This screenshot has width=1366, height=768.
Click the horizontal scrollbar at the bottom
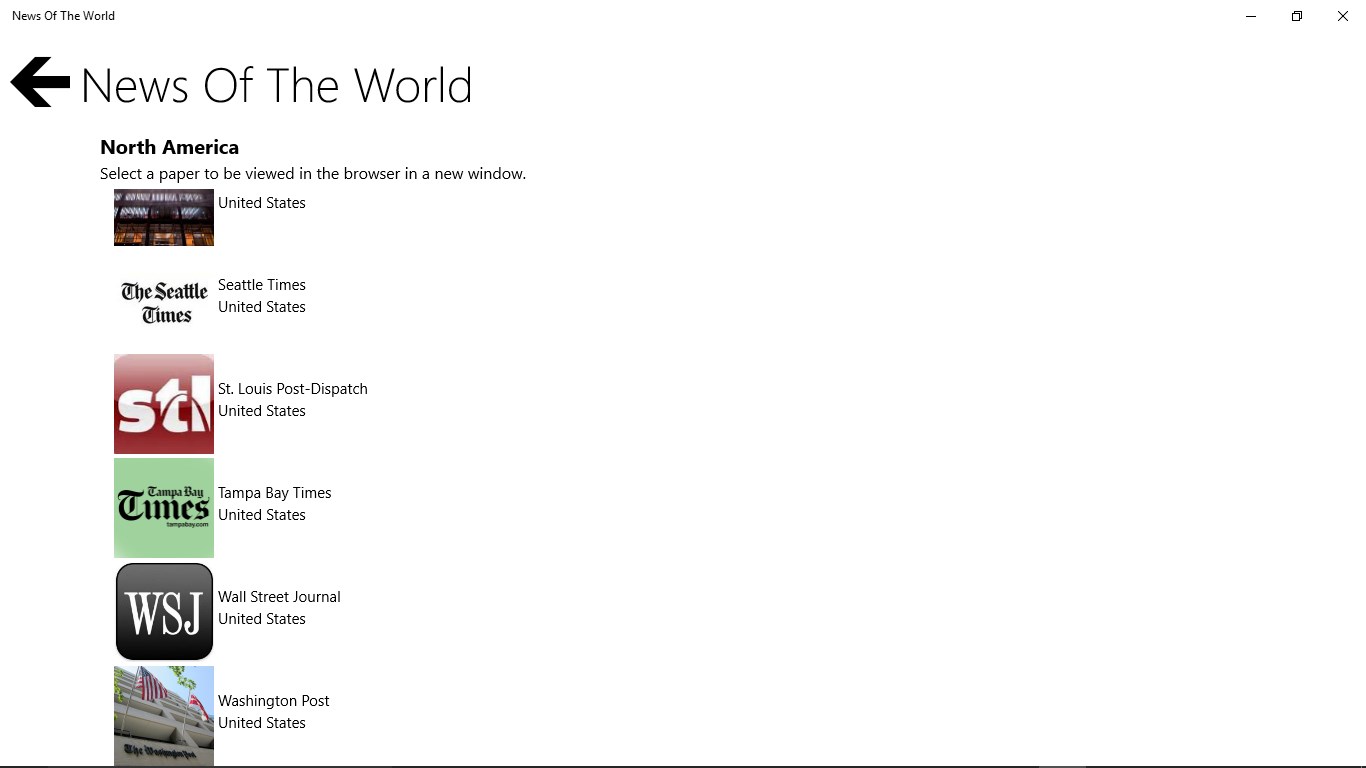pyautogui.click(x=400, y=764)
